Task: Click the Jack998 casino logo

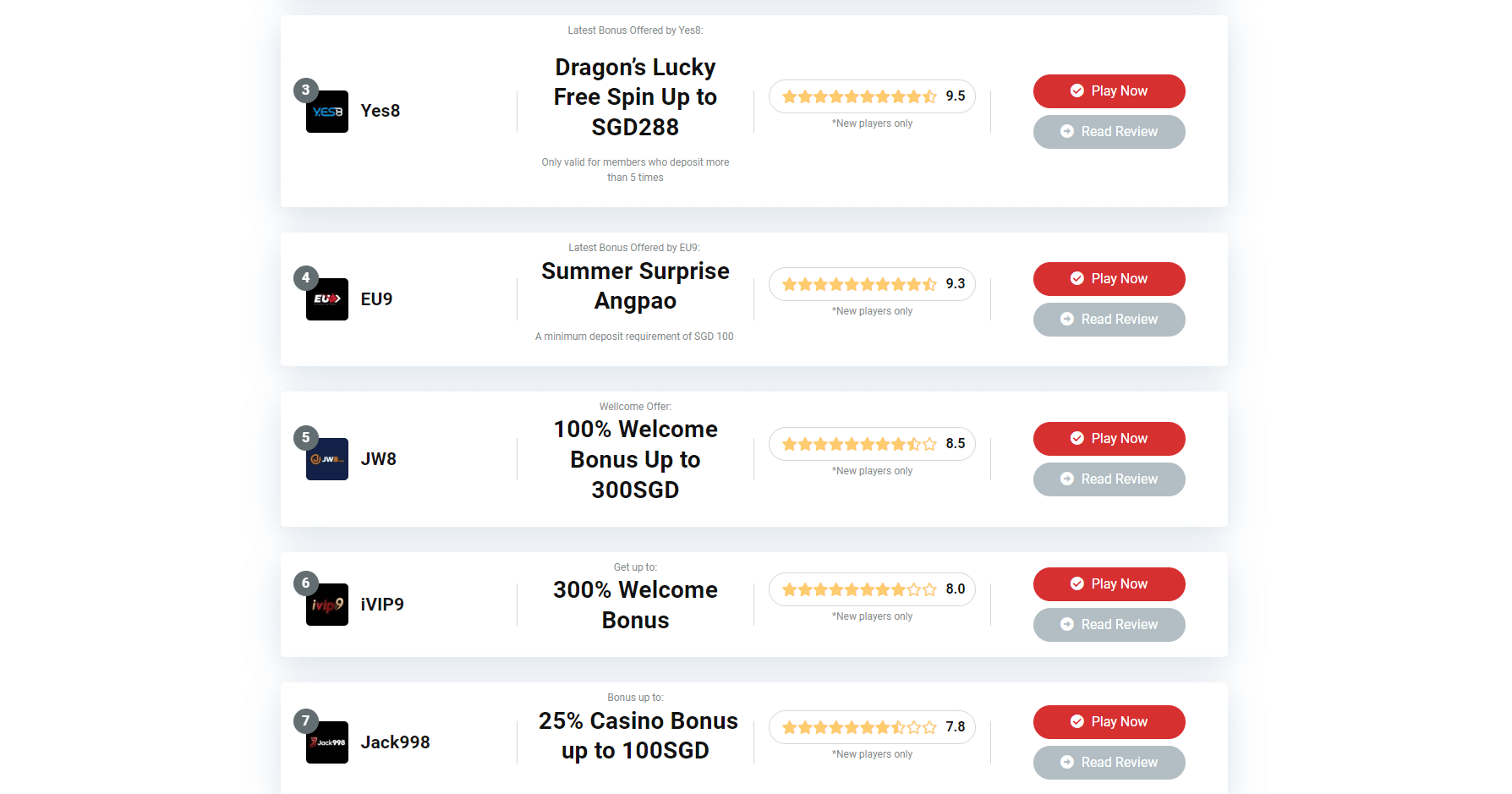Action: (327, 742)
